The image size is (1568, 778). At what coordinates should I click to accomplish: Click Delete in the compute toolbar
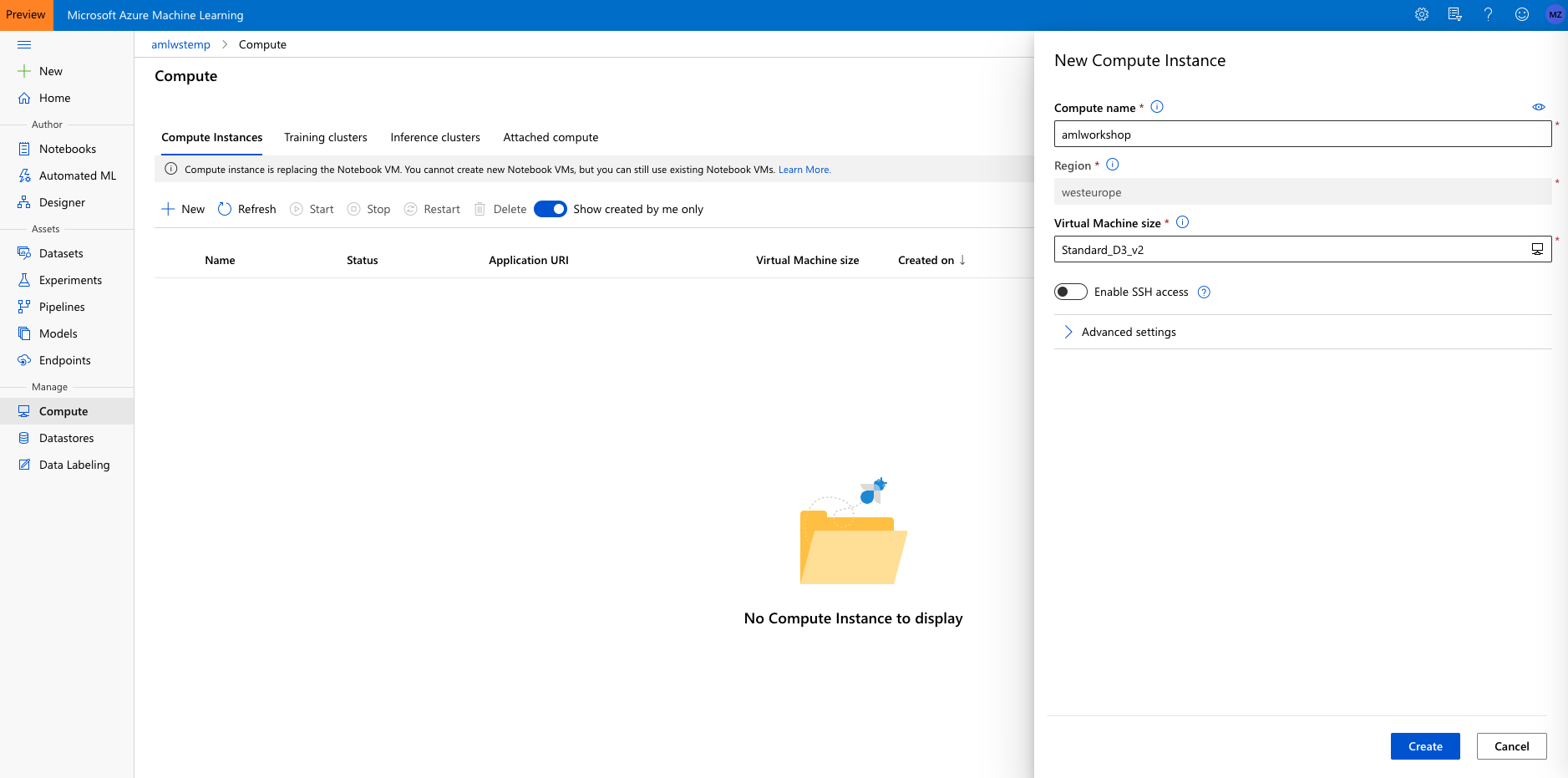coord(500,209)
